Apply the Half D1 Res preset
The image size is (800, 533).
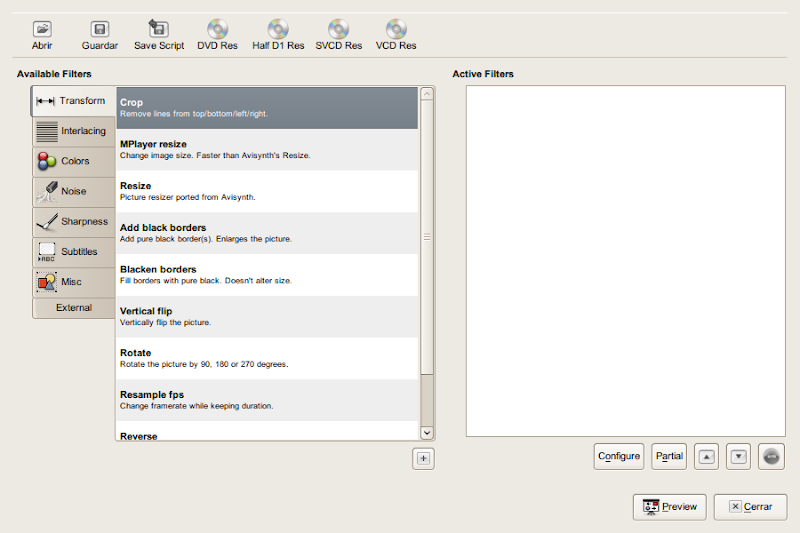278,30
